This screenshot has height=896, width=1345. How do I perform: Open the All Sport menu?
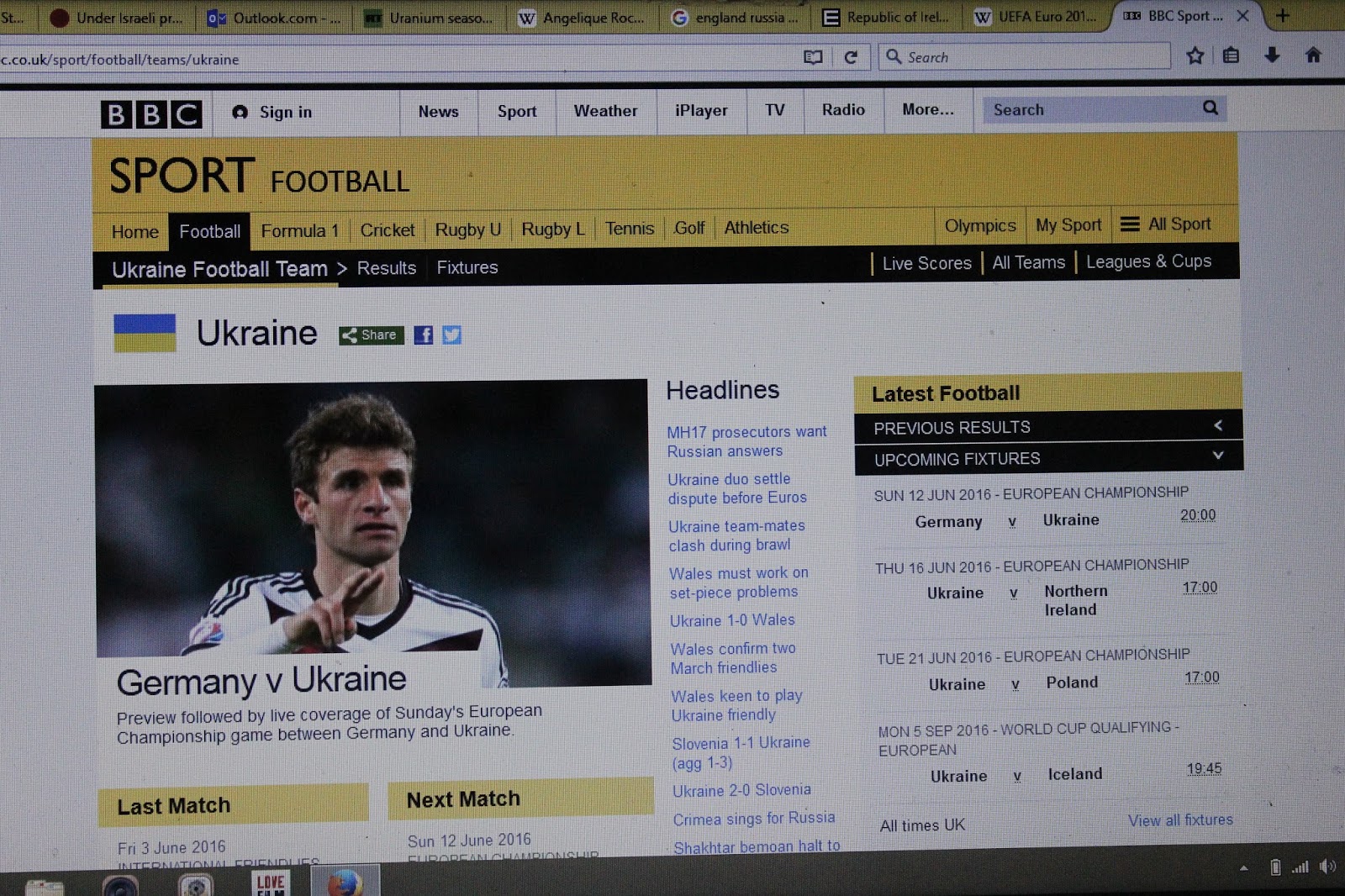pos(1166,224)
